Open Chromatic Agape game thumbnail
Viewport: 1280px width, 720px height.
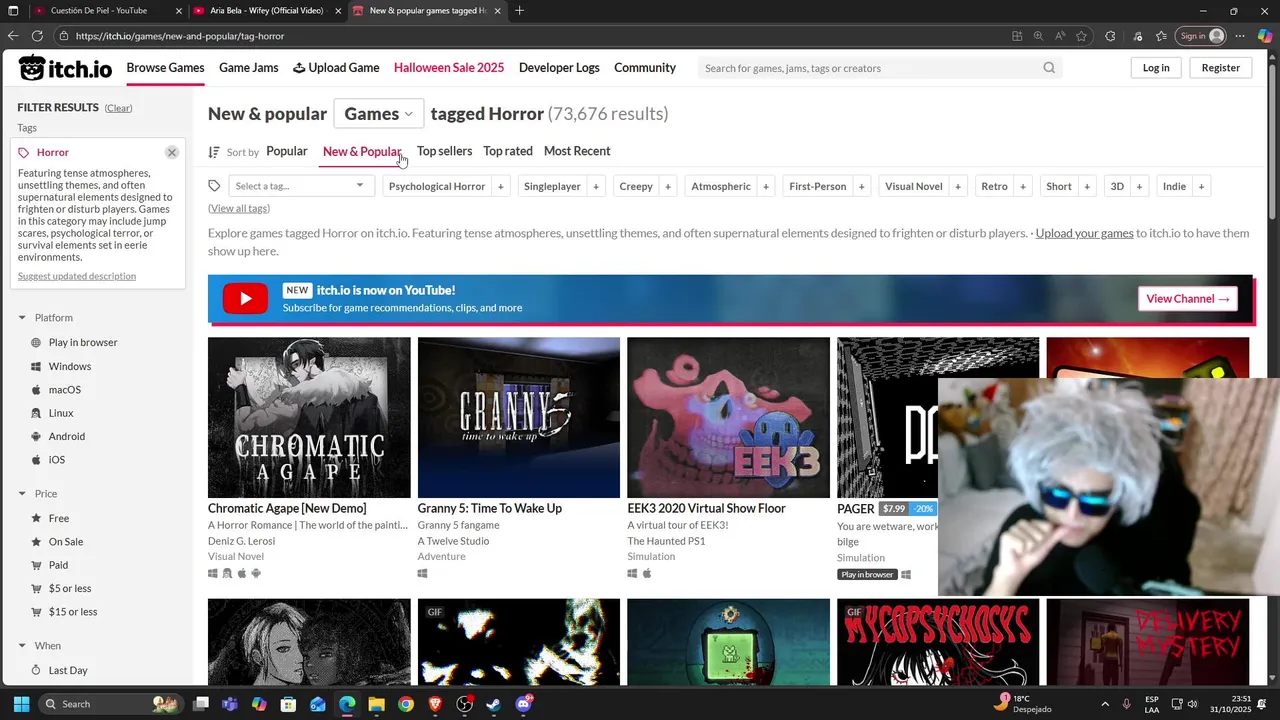point(309,417)
